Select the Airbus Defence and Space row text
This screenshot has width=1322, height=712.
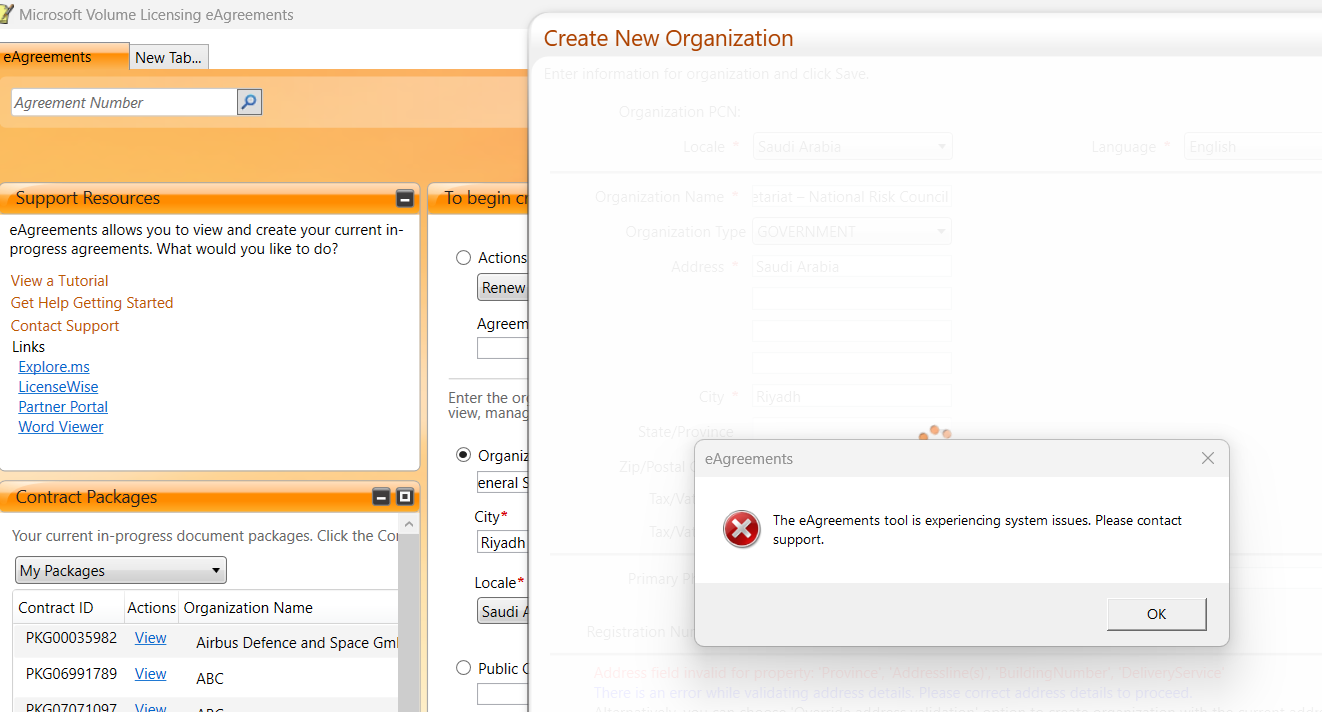[297, 643]
